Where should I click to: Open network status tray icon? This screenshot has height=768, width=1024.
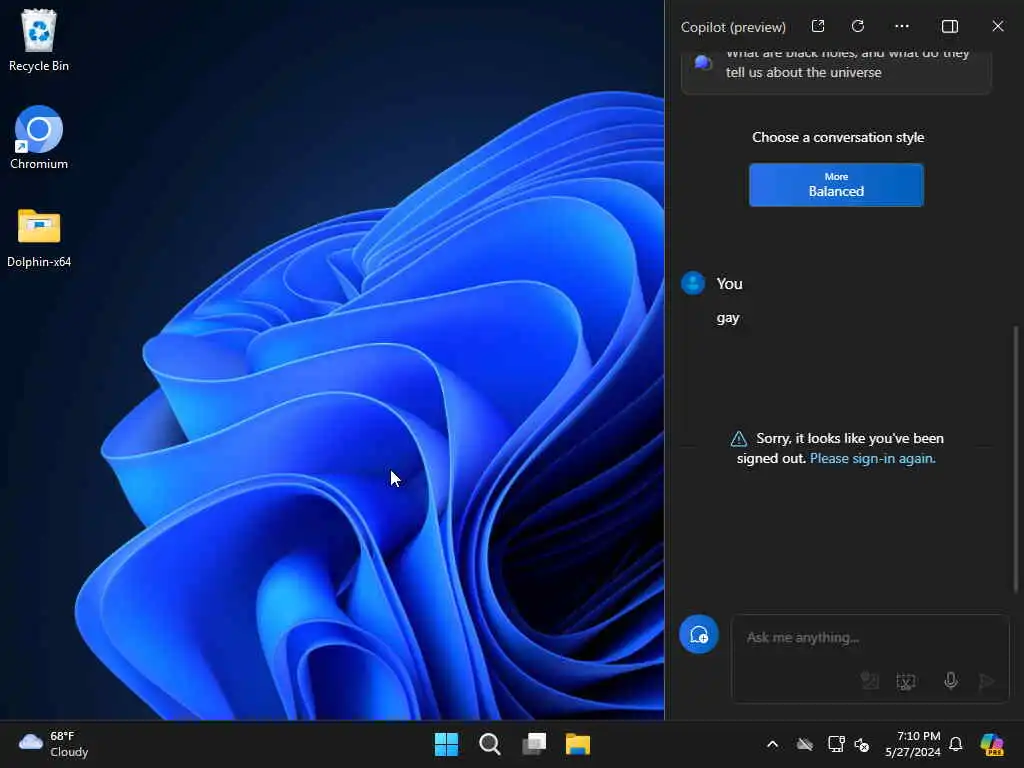836,744
